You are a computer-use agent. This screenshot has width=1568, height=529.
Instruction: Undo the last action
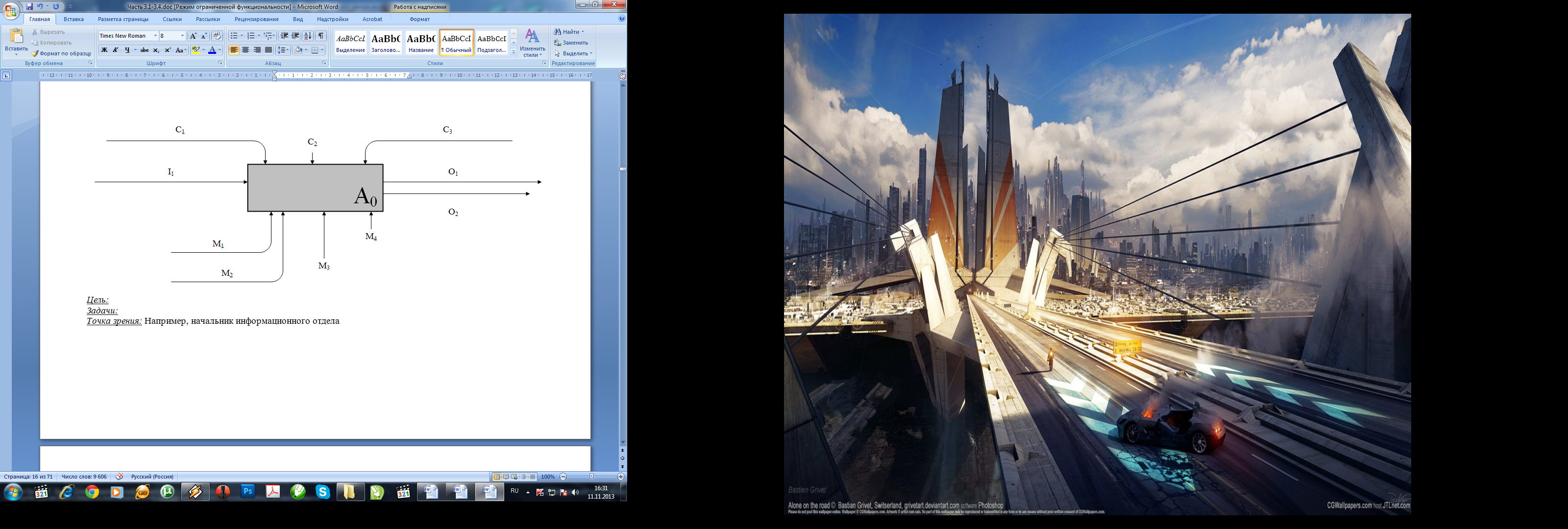point(40,6)
